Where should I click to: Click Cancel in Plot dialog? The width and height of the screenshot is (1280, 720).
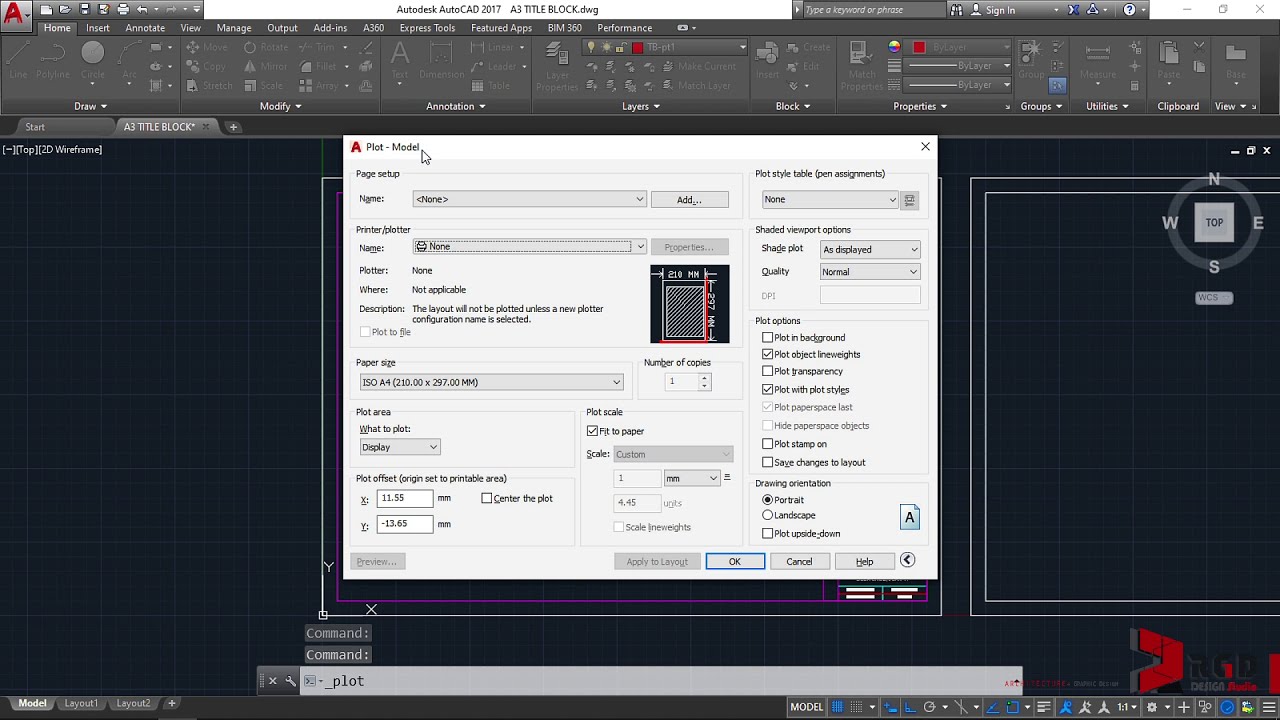pyautogui.click(x=799, y=561)
